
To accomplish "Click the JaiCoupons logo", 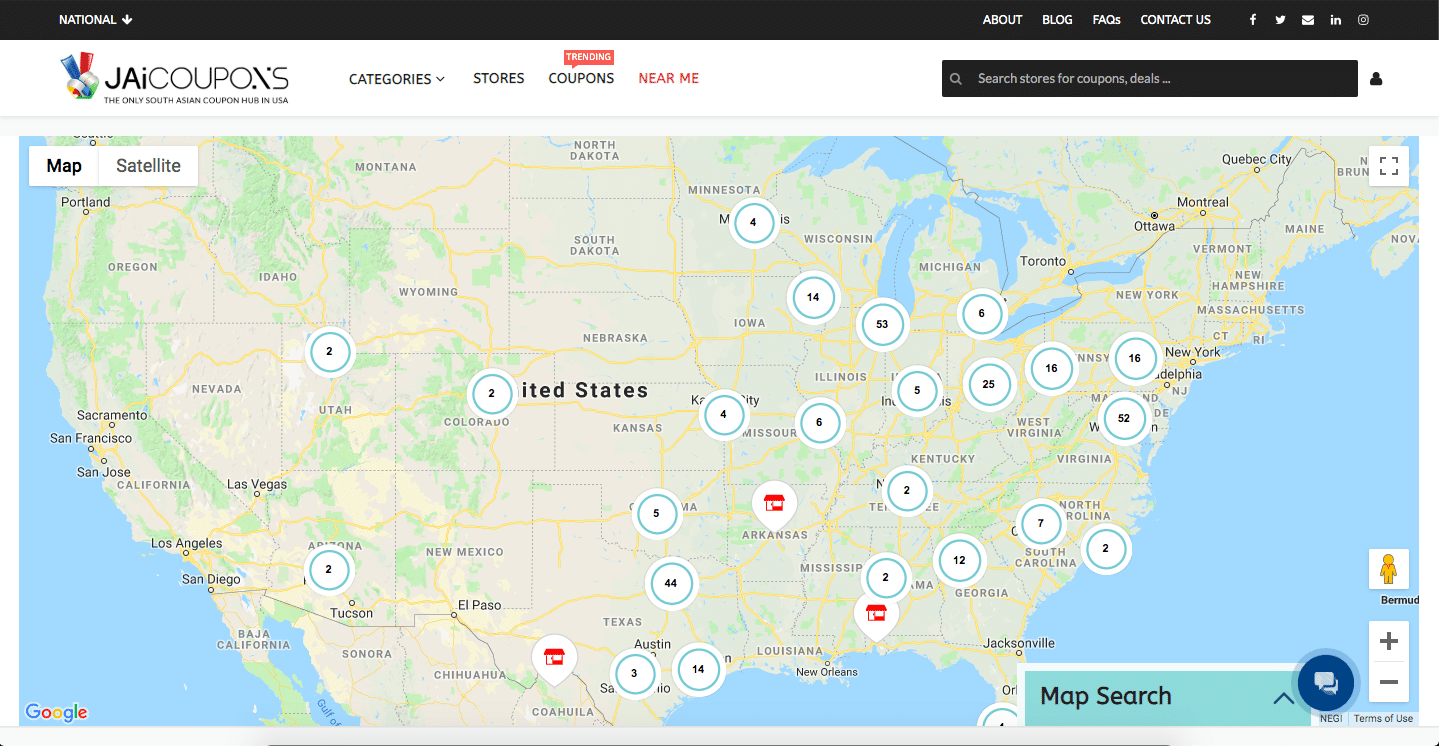I will (174, 79).
